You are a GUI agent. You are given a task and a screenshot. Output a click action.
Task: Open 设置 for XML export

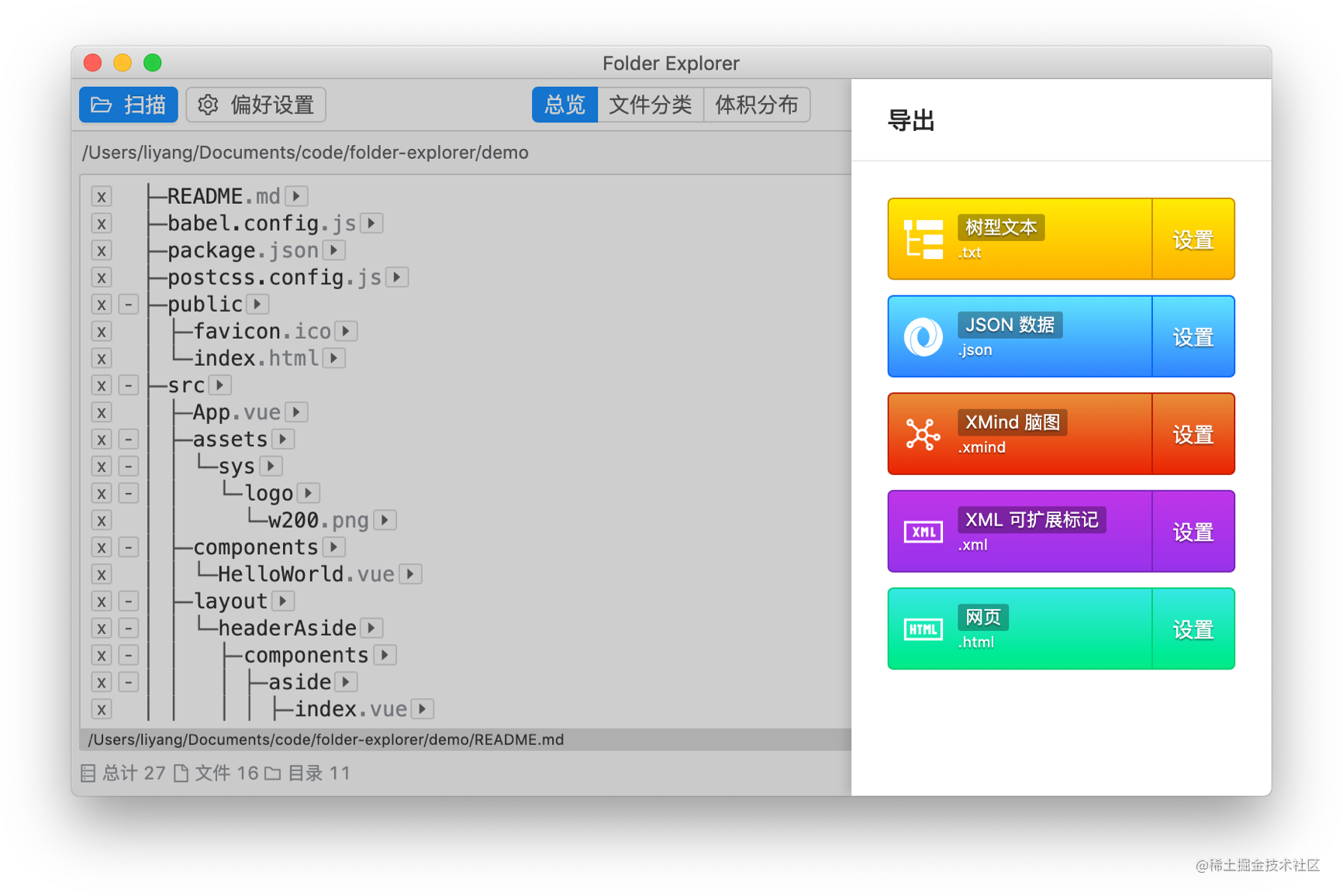1193,532
